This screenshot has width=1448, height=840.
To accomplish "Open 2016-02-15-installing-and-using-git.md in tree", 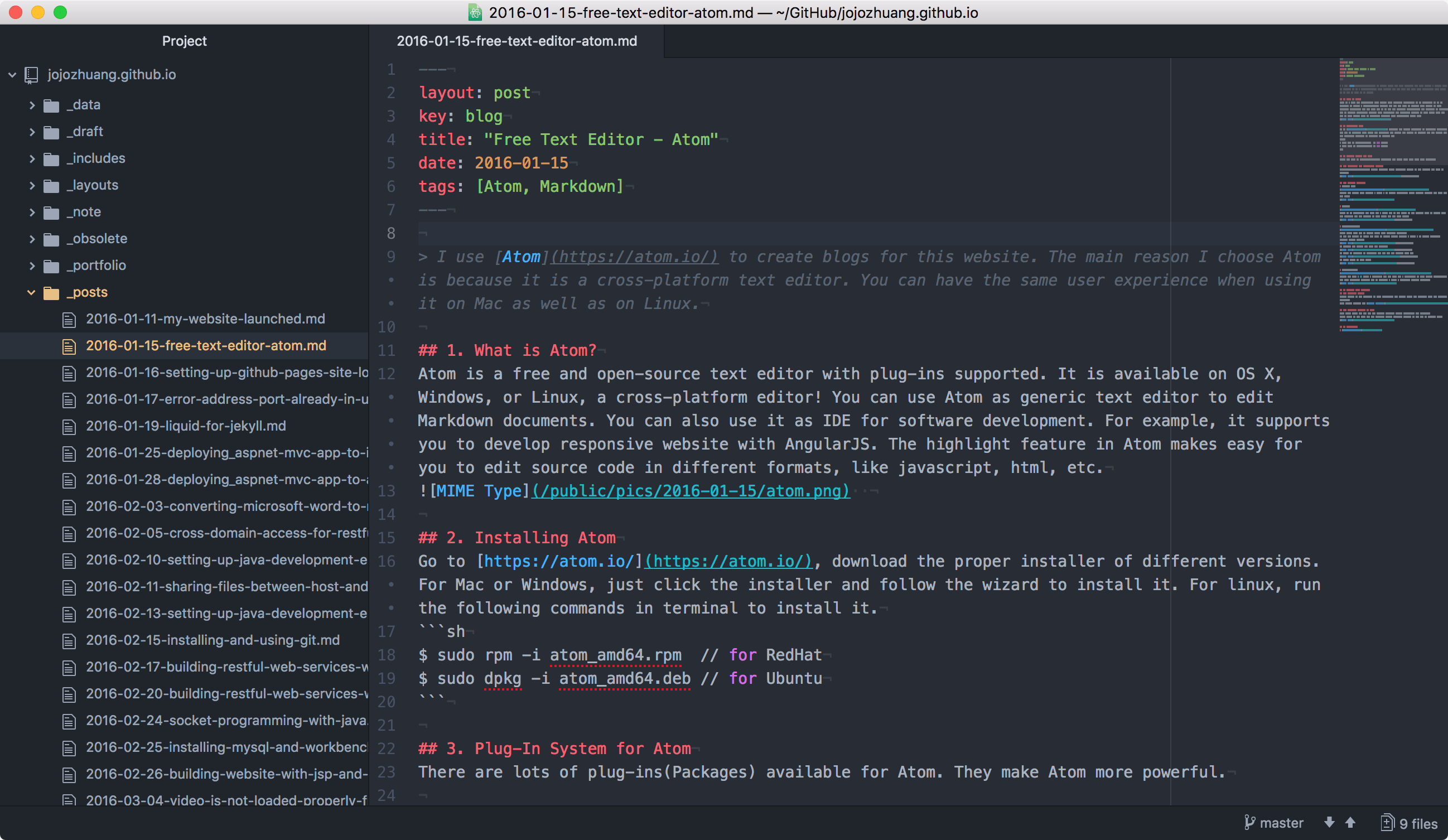I will pos(213,640).
